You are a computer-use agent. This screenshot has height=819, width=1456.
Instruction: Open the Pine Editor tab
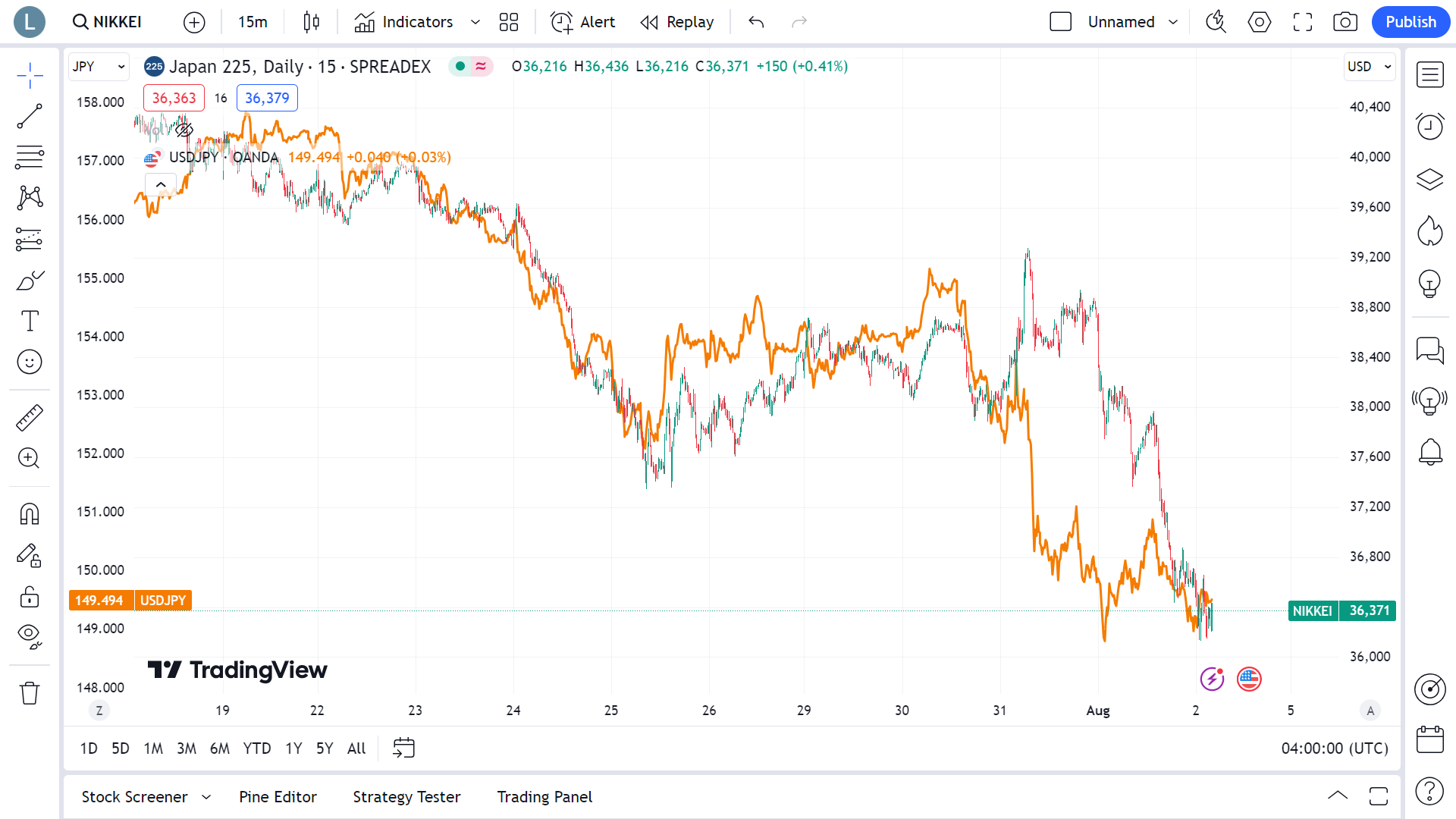(278, 797)
